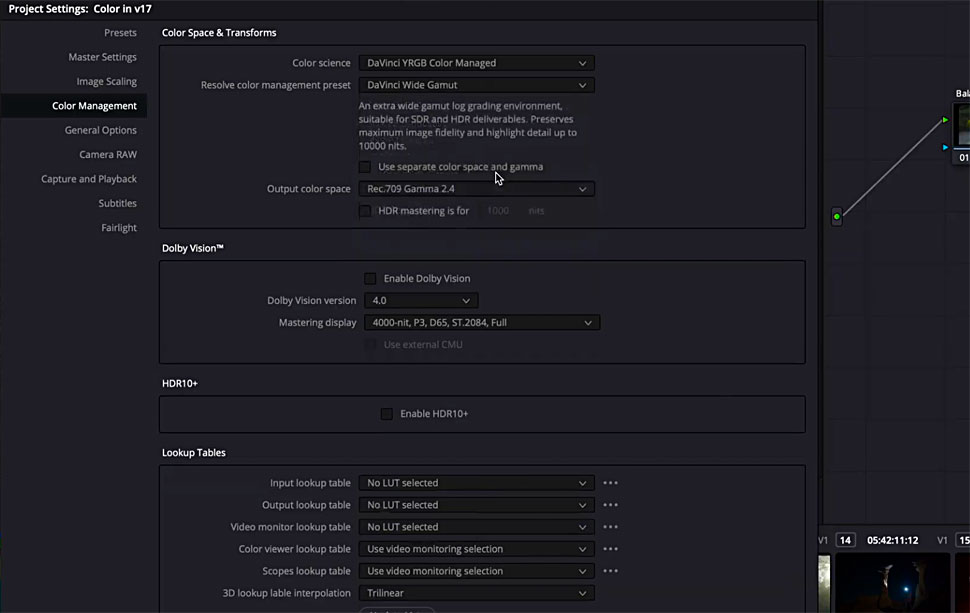Click clip number 14 badge
The width and height of the screenshot is (970, 613).
[845, 540]
